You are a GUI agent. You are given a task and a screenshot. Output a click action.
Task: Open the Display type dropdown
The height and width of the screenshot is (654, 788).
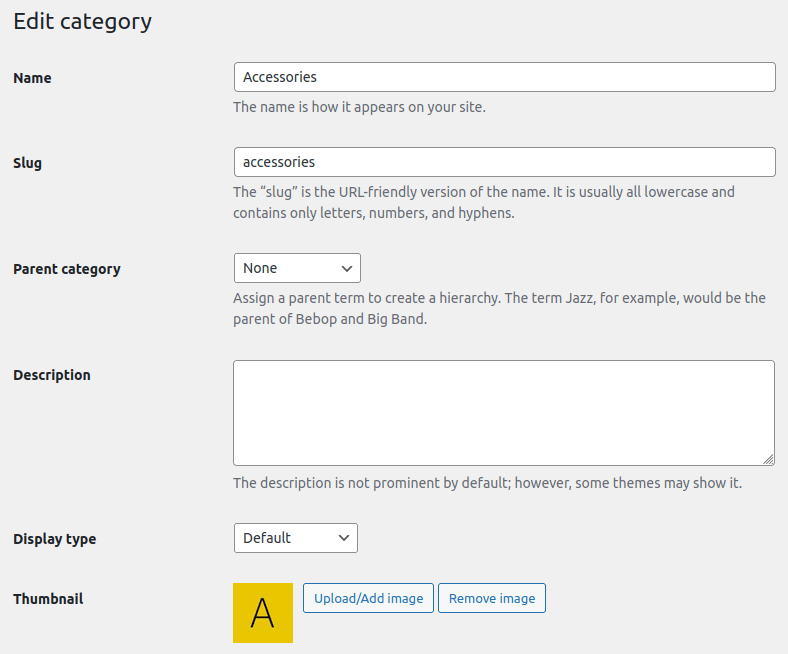click(x=296, y=538)
